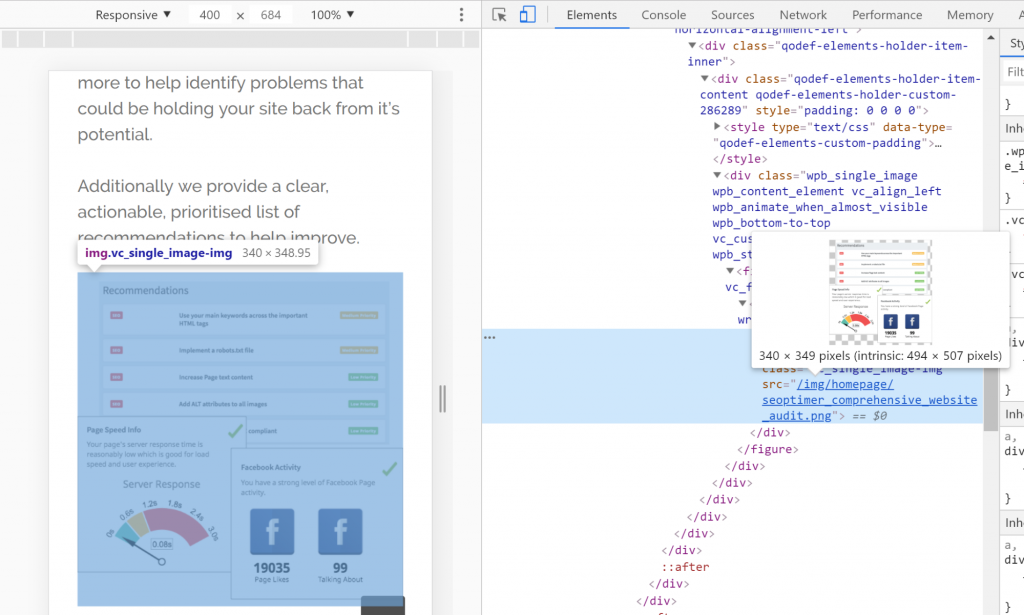Click green checkmark in Page Speed Info card
This screenshot has height=615, width=1024.
click(234, 432)
